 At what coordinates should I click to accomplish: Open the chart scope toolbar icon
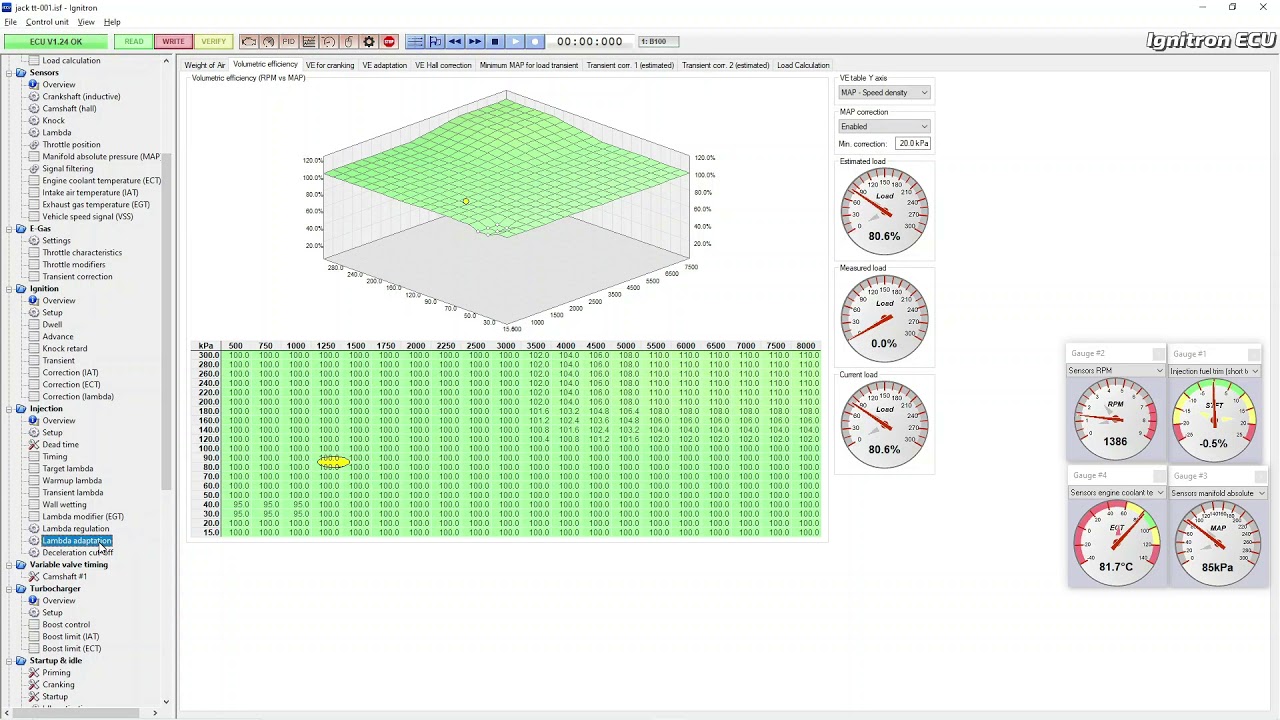point(309,41)
